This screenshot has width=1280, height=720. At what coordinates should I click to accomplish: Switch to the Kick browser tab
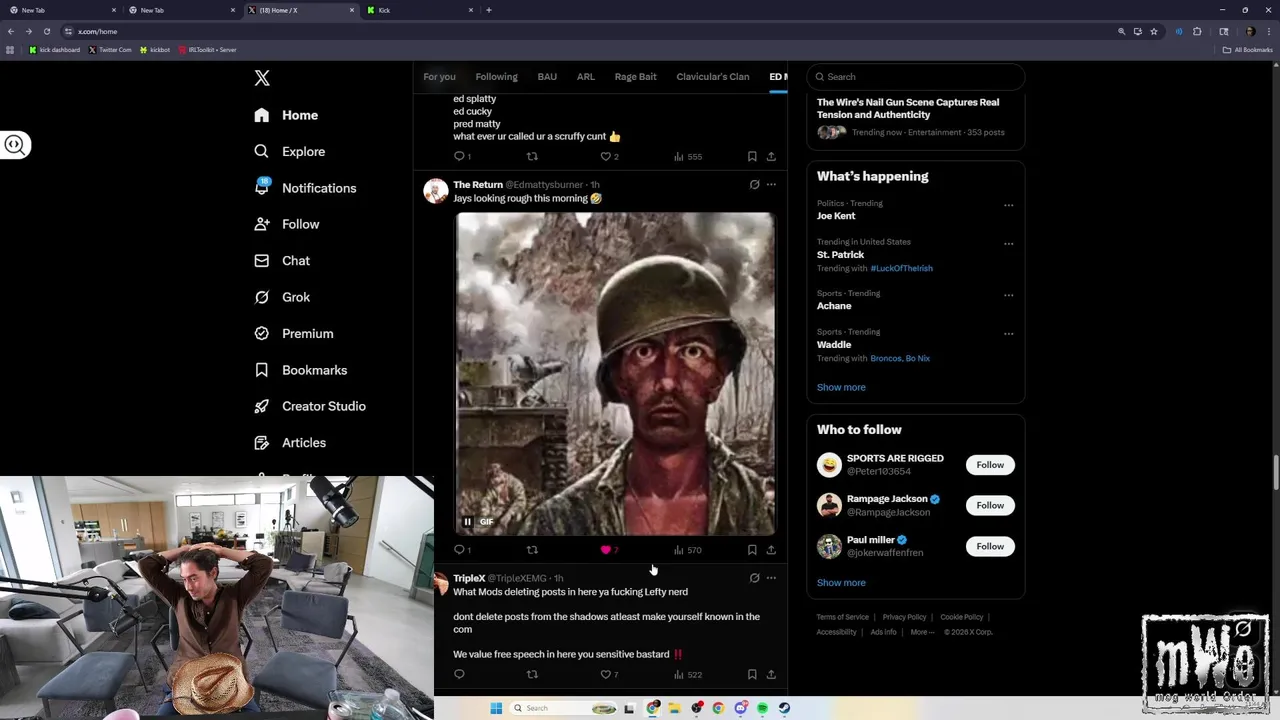(420, 10)
